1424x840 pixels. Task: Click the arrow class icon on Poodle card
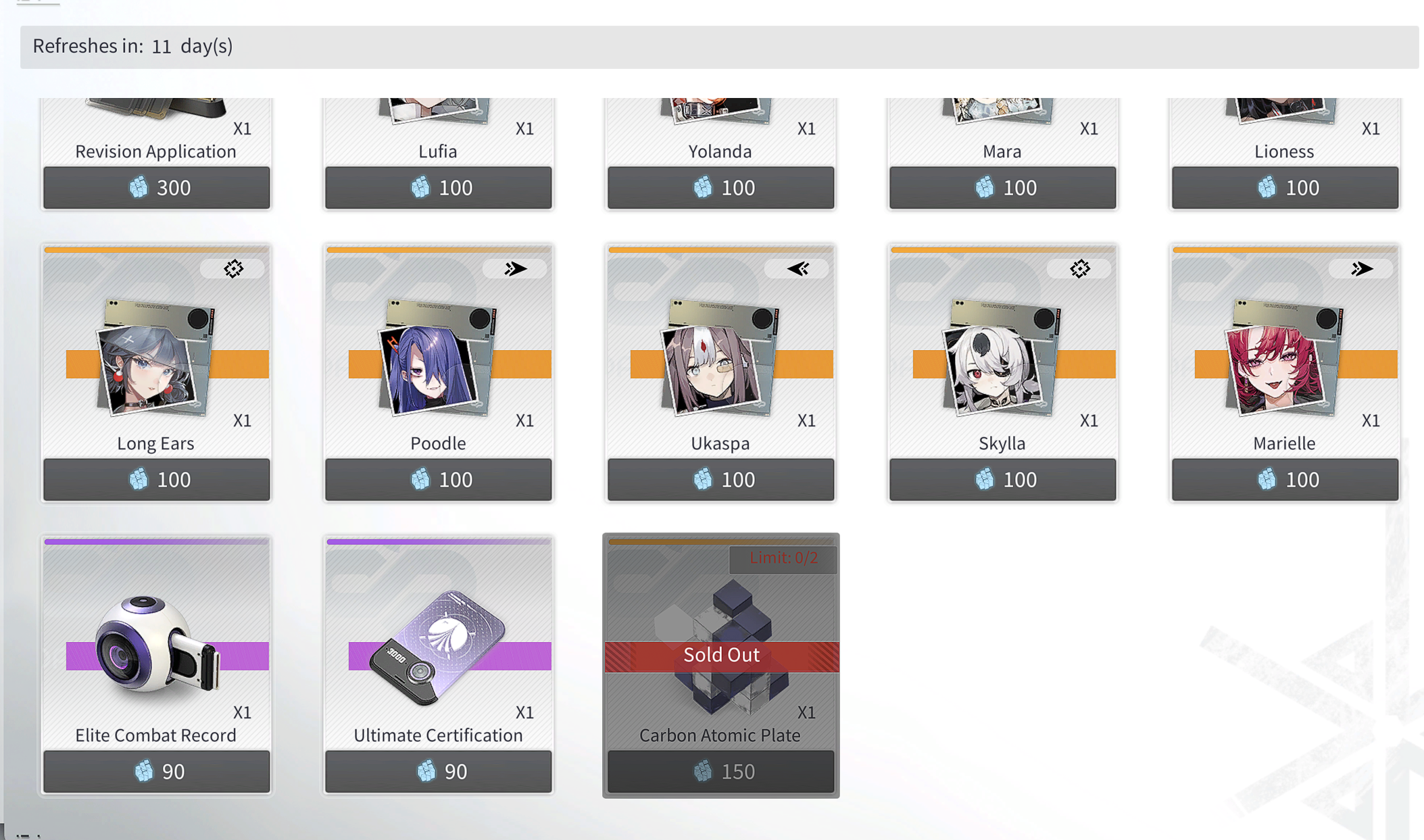pyautogui.click(x=516, y=269)
